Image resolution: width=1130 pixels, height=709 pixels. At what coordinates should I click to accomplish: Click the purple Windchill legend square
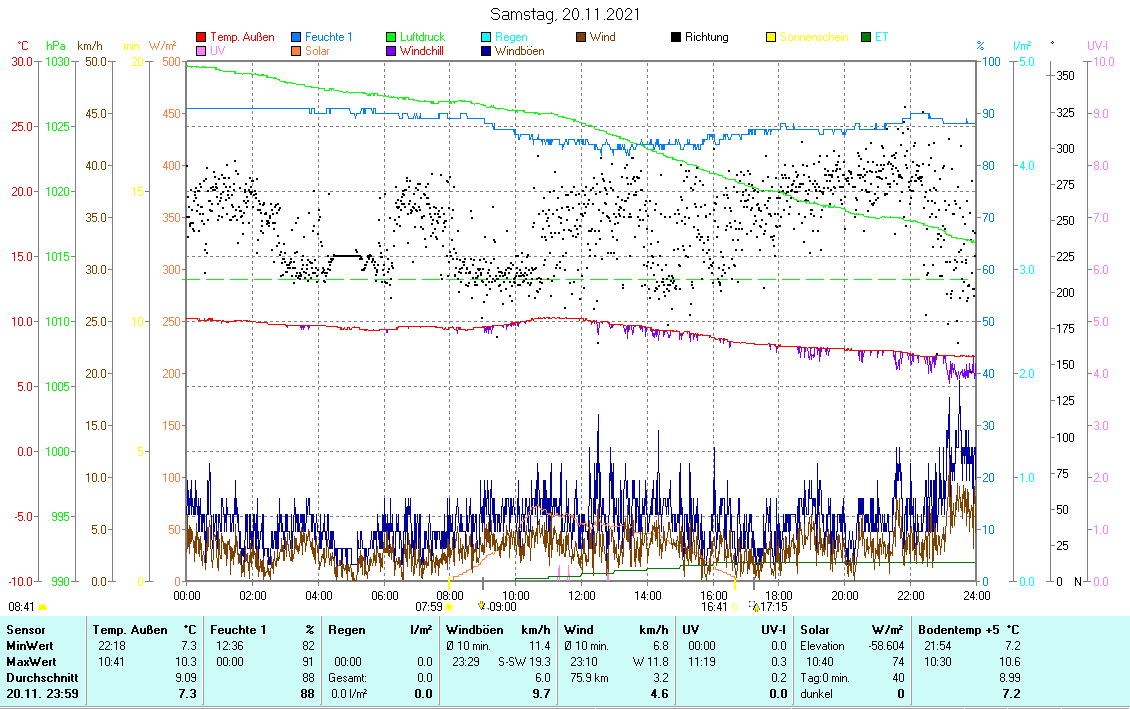click(392, 51)
